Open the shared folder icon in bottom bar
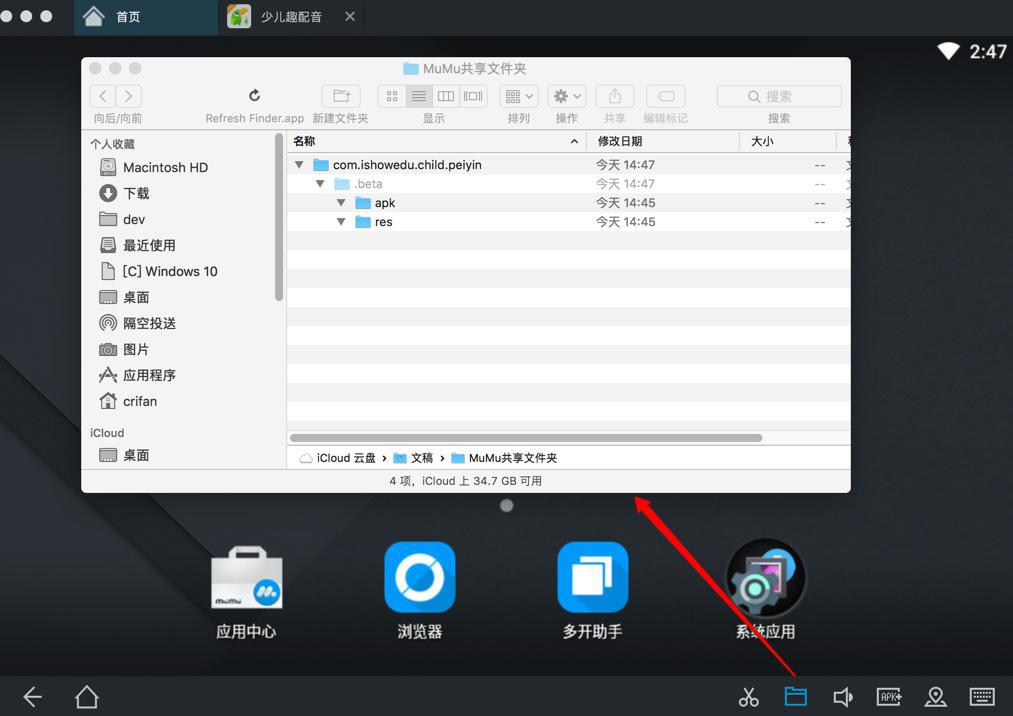Viewport: 1013px width, 716px height. (795, 696)
